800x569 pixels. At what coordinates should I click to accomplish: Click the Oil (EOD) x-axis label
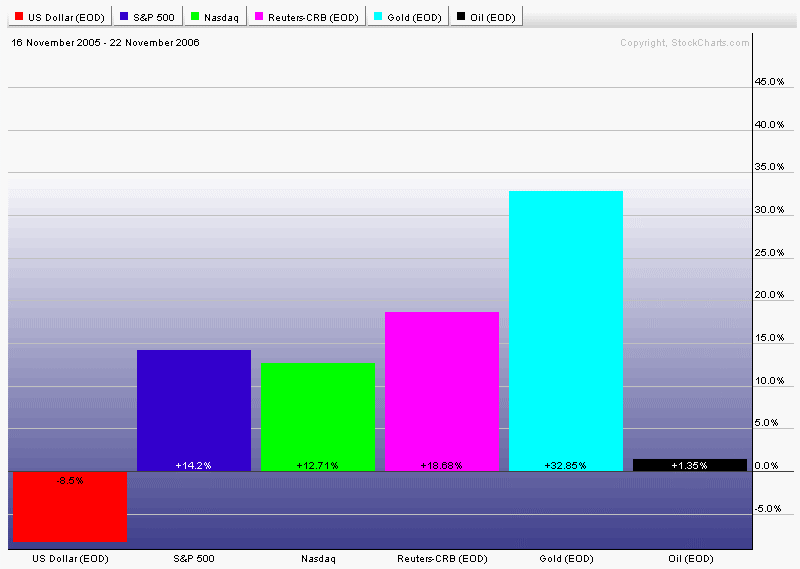pyautogui.click(x=691, y=558)
